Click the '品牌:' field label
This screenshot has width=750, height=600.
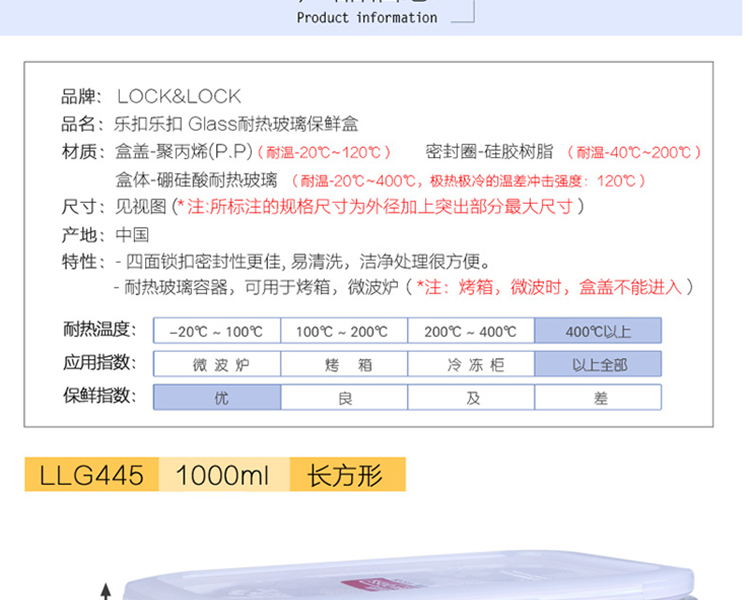click(x=81, y=97)
